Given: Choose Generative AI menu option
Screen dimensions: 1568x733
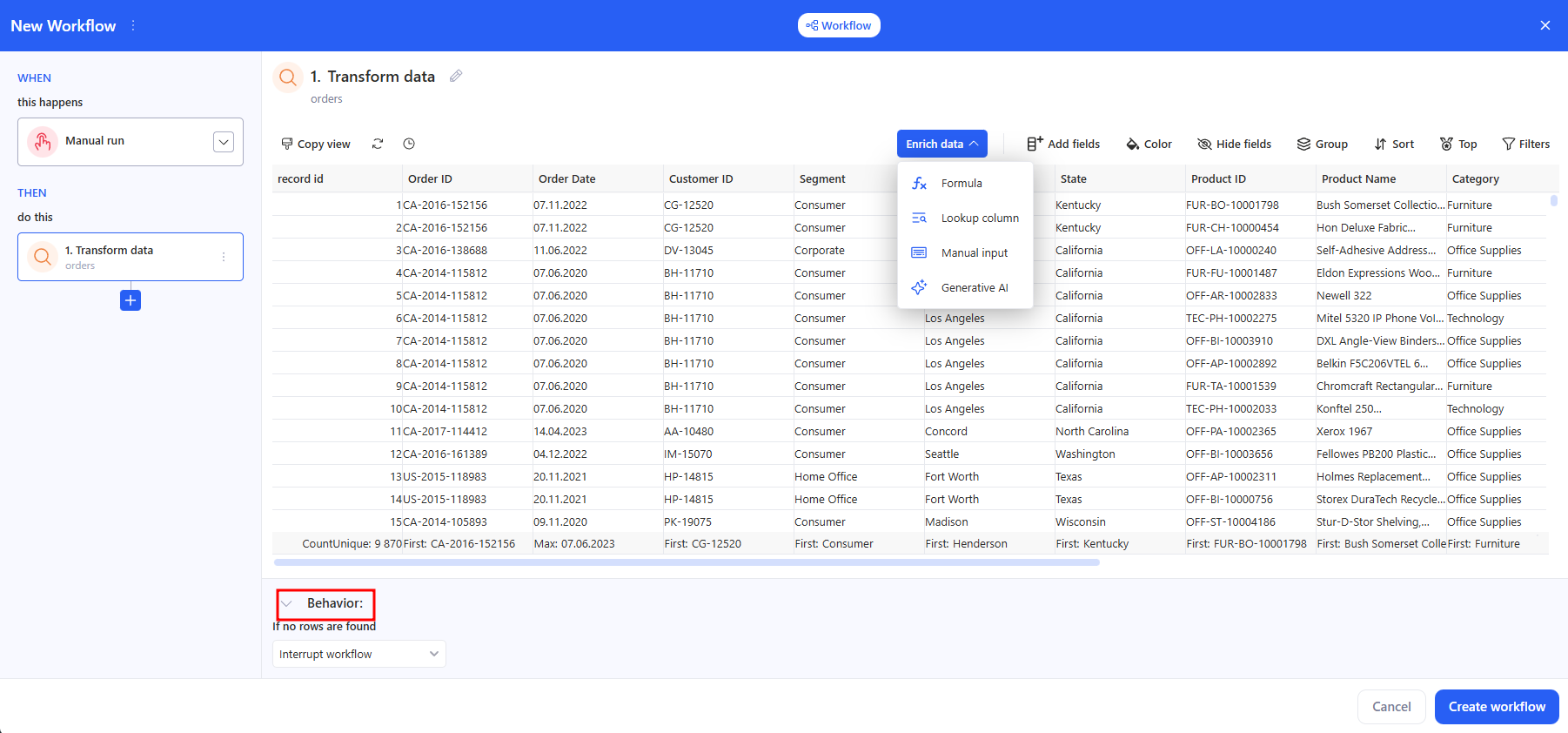Looking at the screenshot, I should click(974, 287).
